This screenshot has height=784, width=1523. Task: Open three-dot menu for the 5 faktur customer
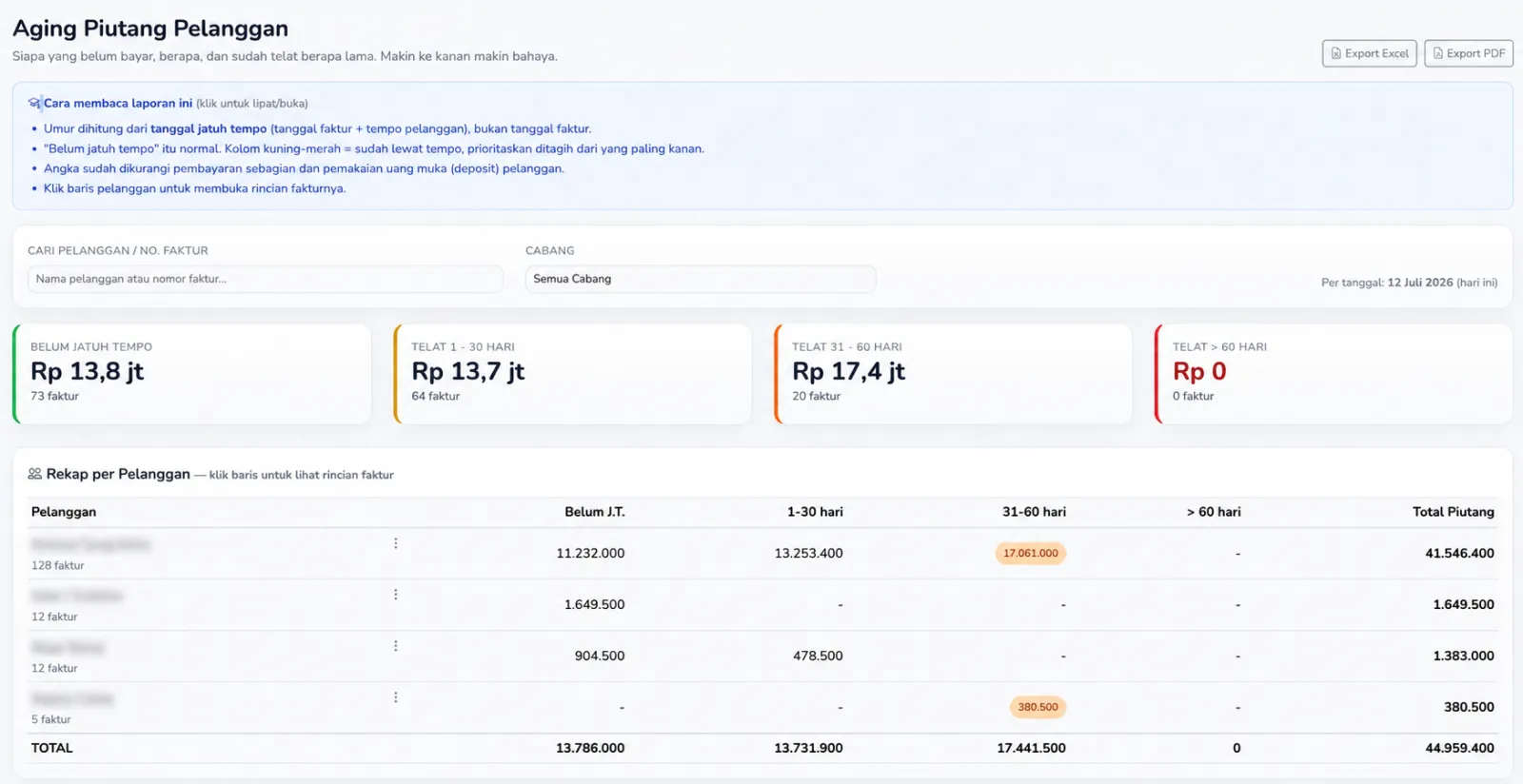point(395,697)
